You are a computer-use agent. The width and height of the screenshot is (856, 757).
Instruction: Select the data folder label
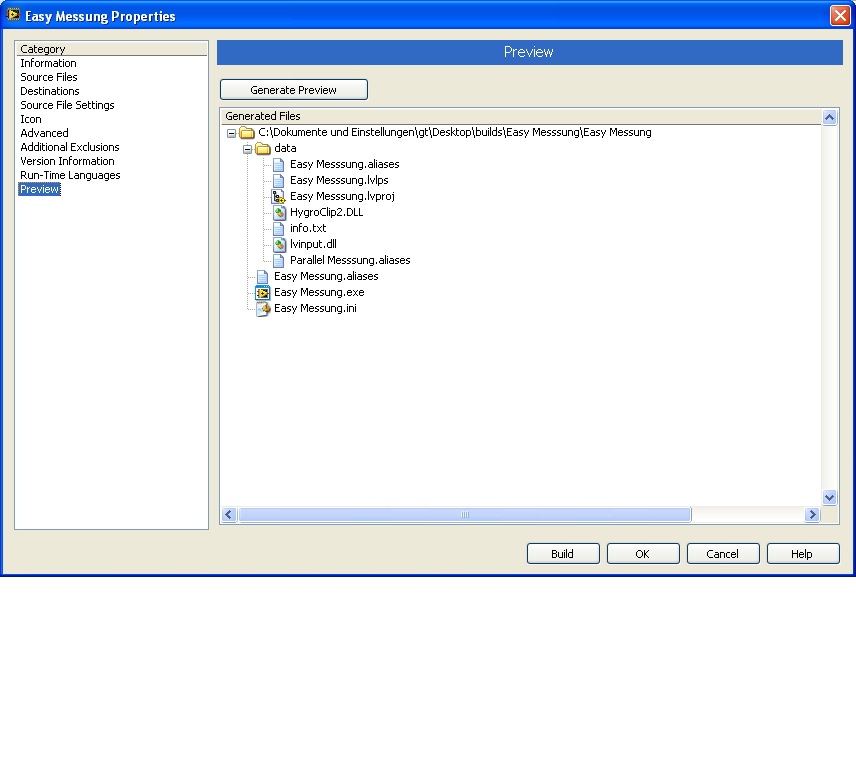[x=285, y=148]
